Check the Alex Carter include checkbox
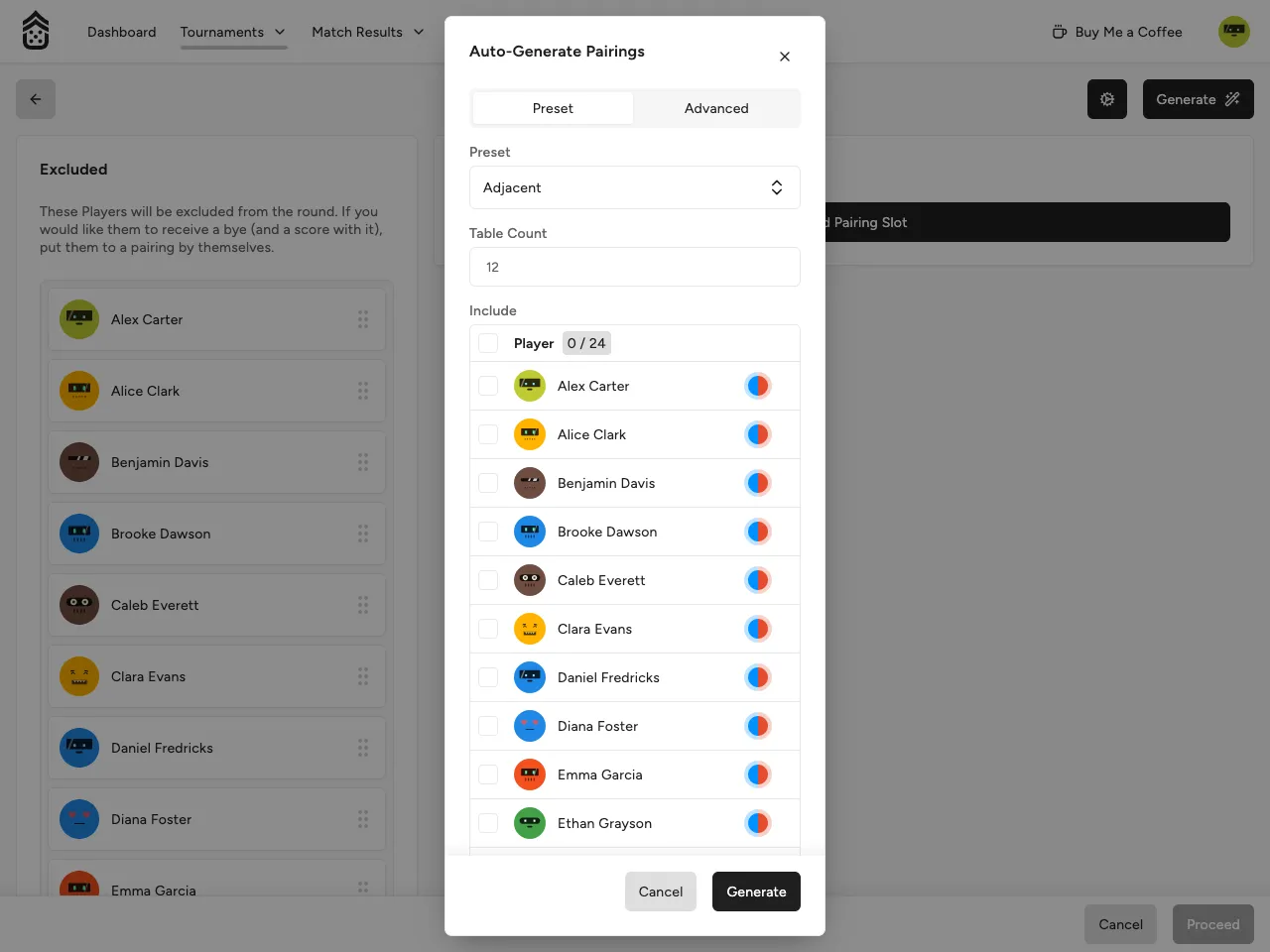Viewport: 1270px width, 952px height. pos(488,386)
